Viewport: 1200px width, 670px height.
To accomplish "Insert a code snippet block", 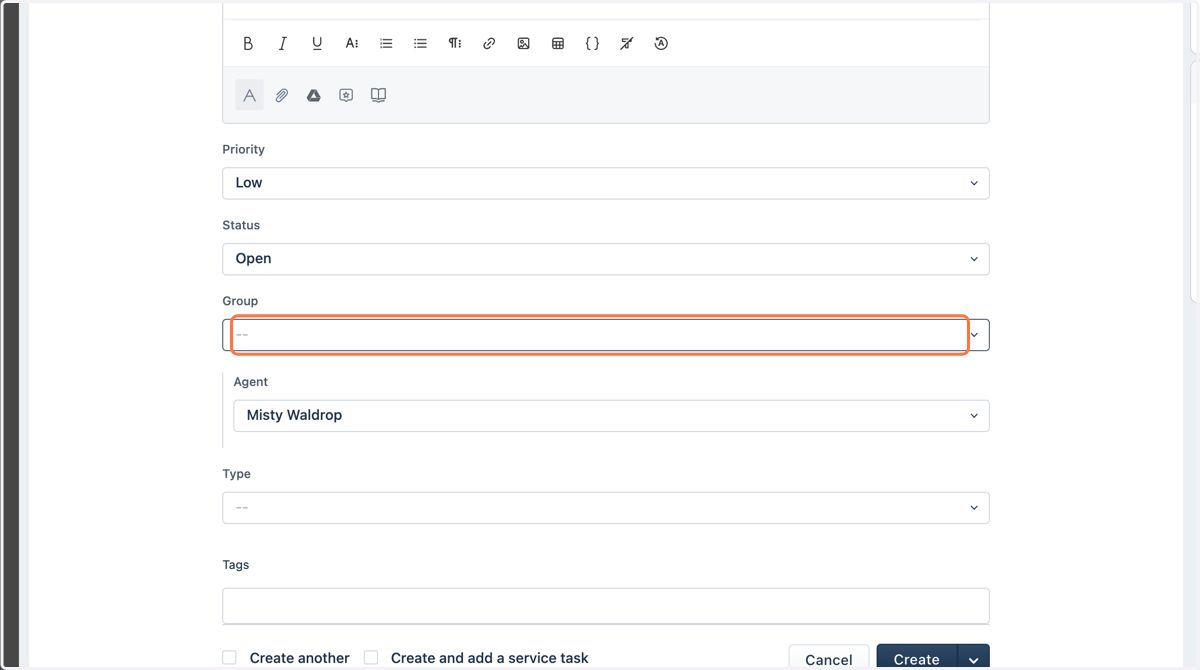I will [592, 44].
